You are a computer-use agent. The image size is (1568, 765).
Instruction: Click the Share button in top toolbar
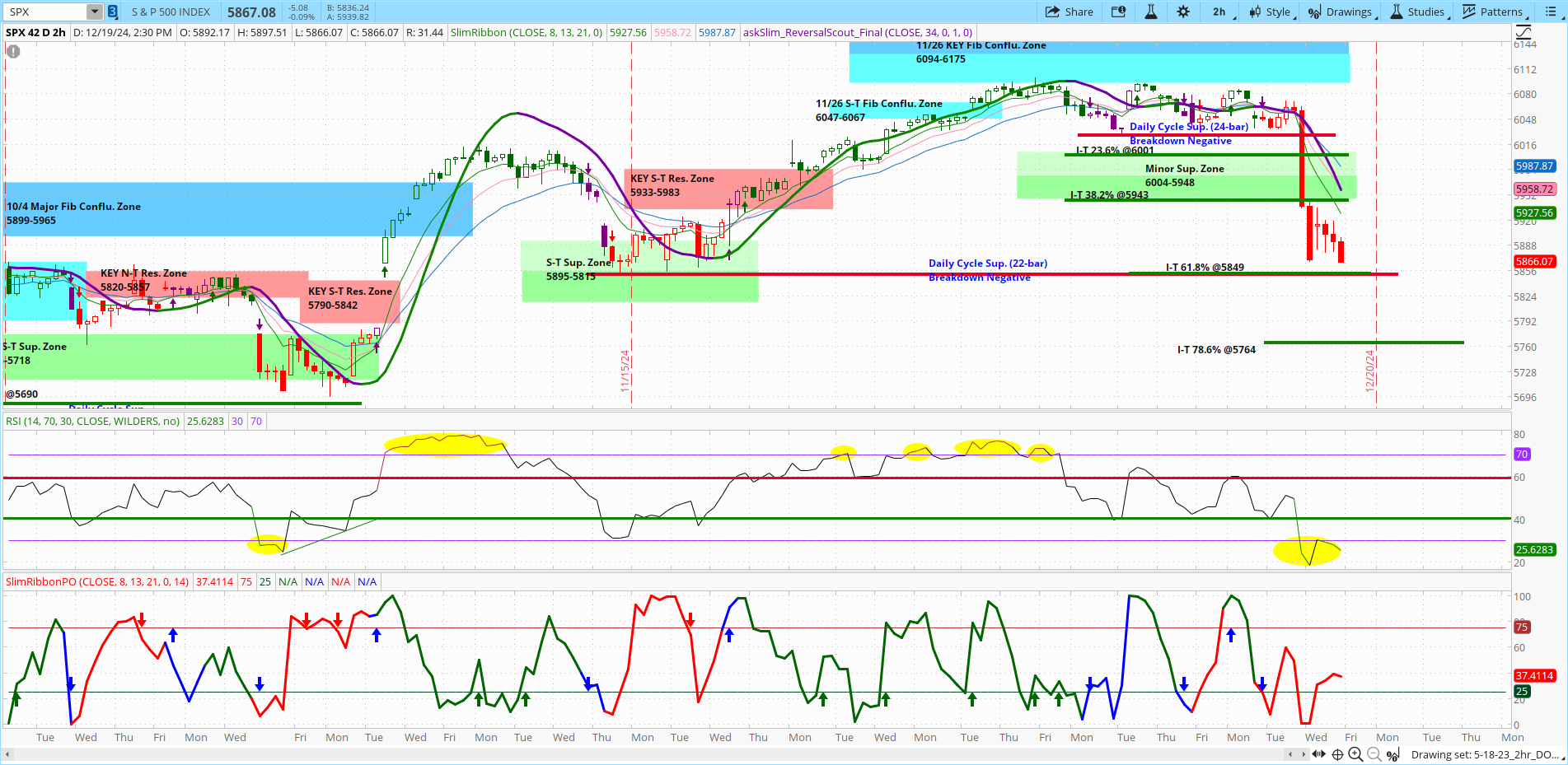(x=1070, y=12)
